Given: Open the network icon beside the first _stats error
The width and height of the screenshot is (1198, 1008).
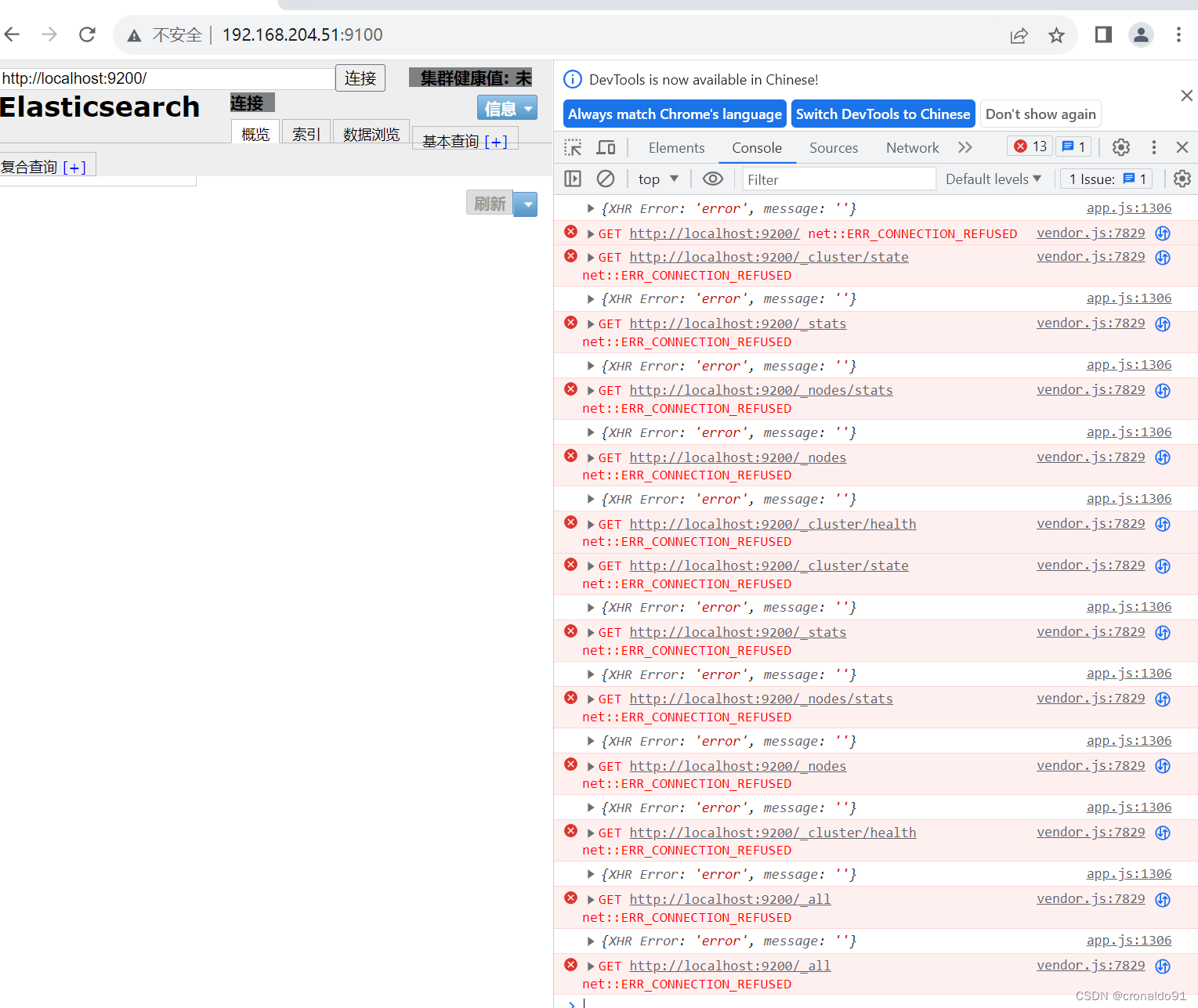Looking at the screenshot, I should click(x=1163, y=323).
